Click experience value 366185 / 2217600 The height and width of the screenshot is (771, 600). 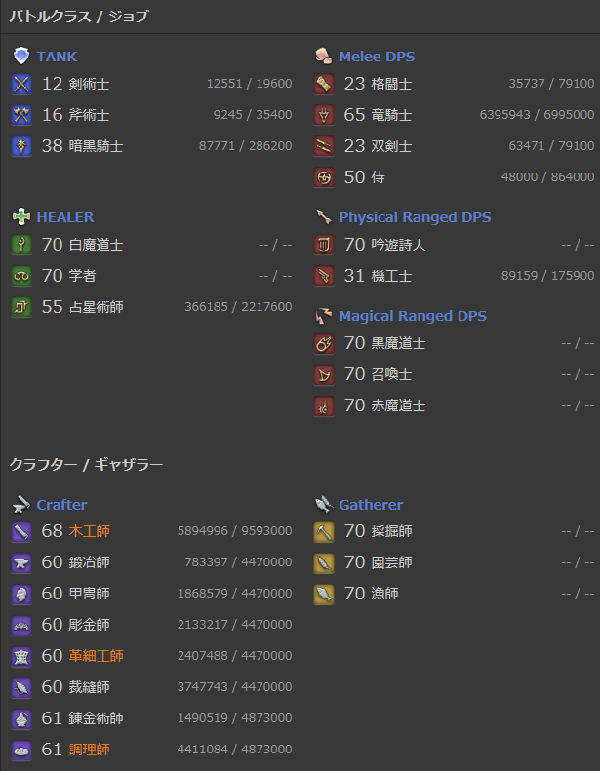click(x=239, y=307)
